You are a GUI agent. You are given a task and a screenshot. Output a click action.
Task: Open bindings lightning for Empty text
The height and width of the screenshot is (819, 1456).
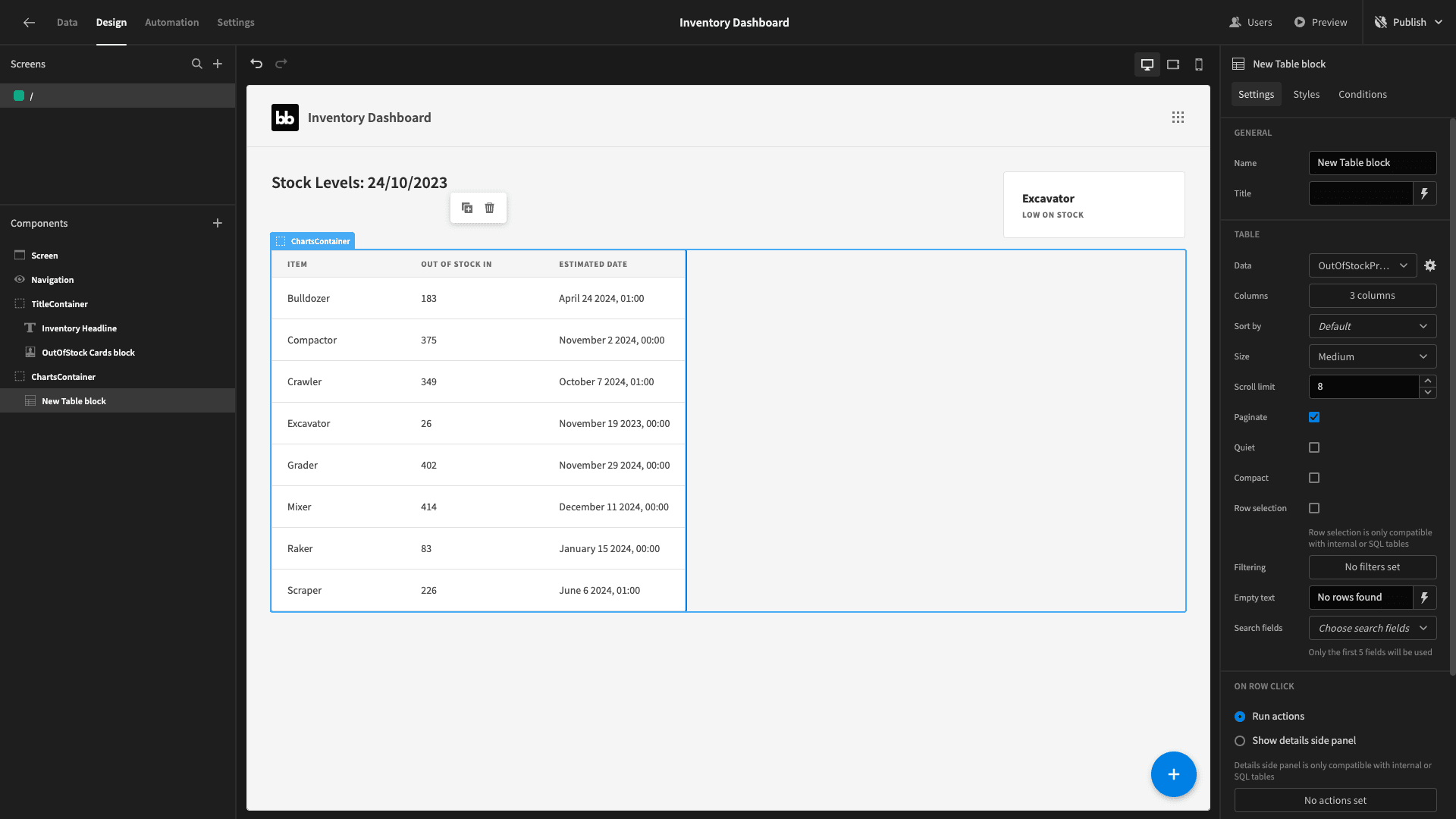[1425, 598]
